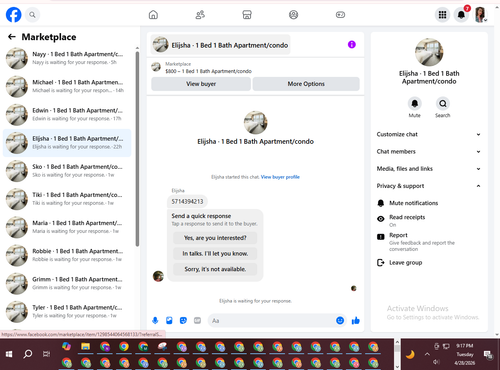Open Grimm conversation in chat list
Viewport: 500px width, 370px height.
pos(67,283)
